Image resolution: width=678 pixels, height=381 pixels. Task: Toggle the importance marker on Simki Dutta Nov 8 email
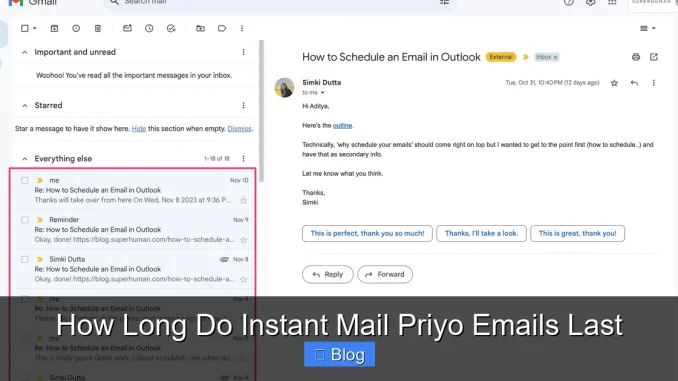pyautogui.click(x=40, y=259)
